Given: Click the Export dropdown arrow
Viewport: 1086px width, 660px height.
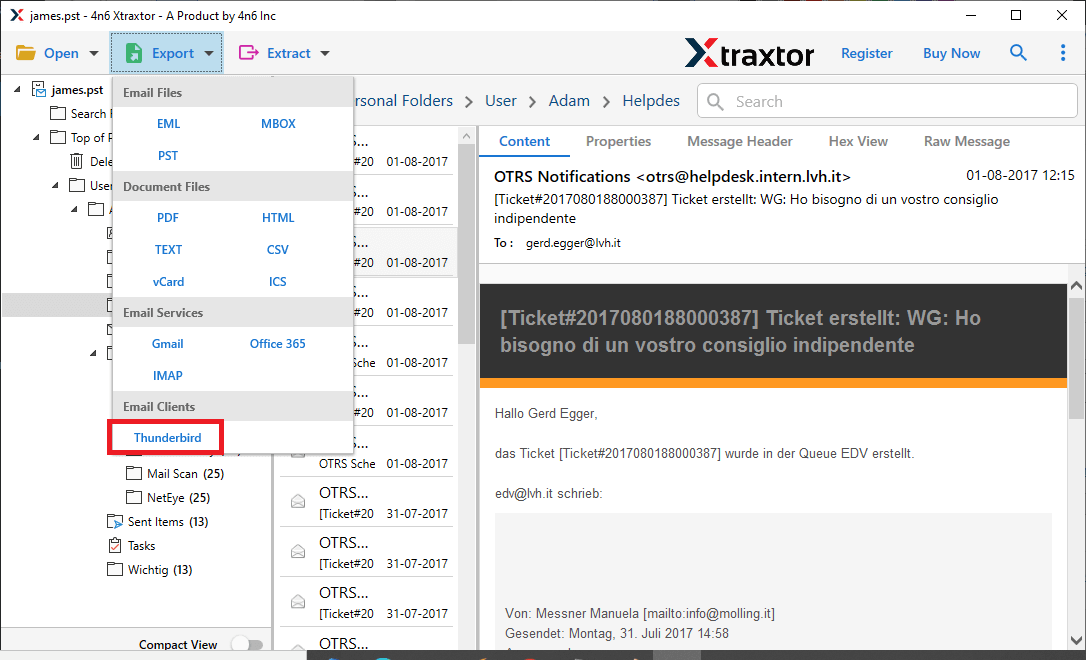Looking at the screenshot, I should point(208,53).
